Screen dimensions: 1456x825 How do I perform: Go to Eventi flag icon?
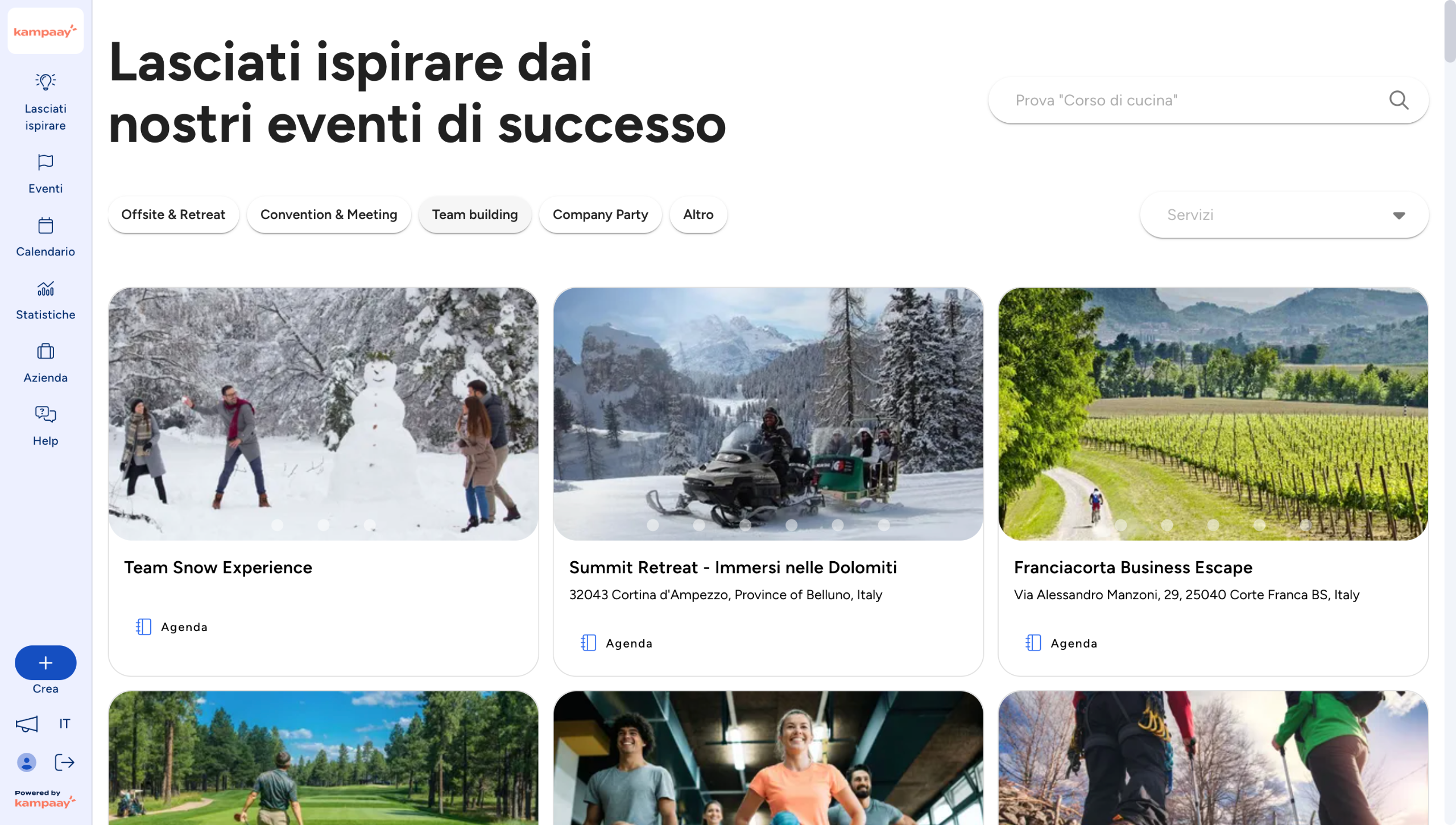pos(45,163)
